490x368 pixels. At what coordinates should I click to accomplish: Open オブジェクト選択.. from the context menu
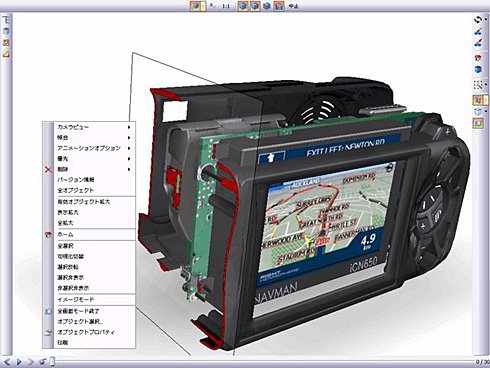[89, 322]
